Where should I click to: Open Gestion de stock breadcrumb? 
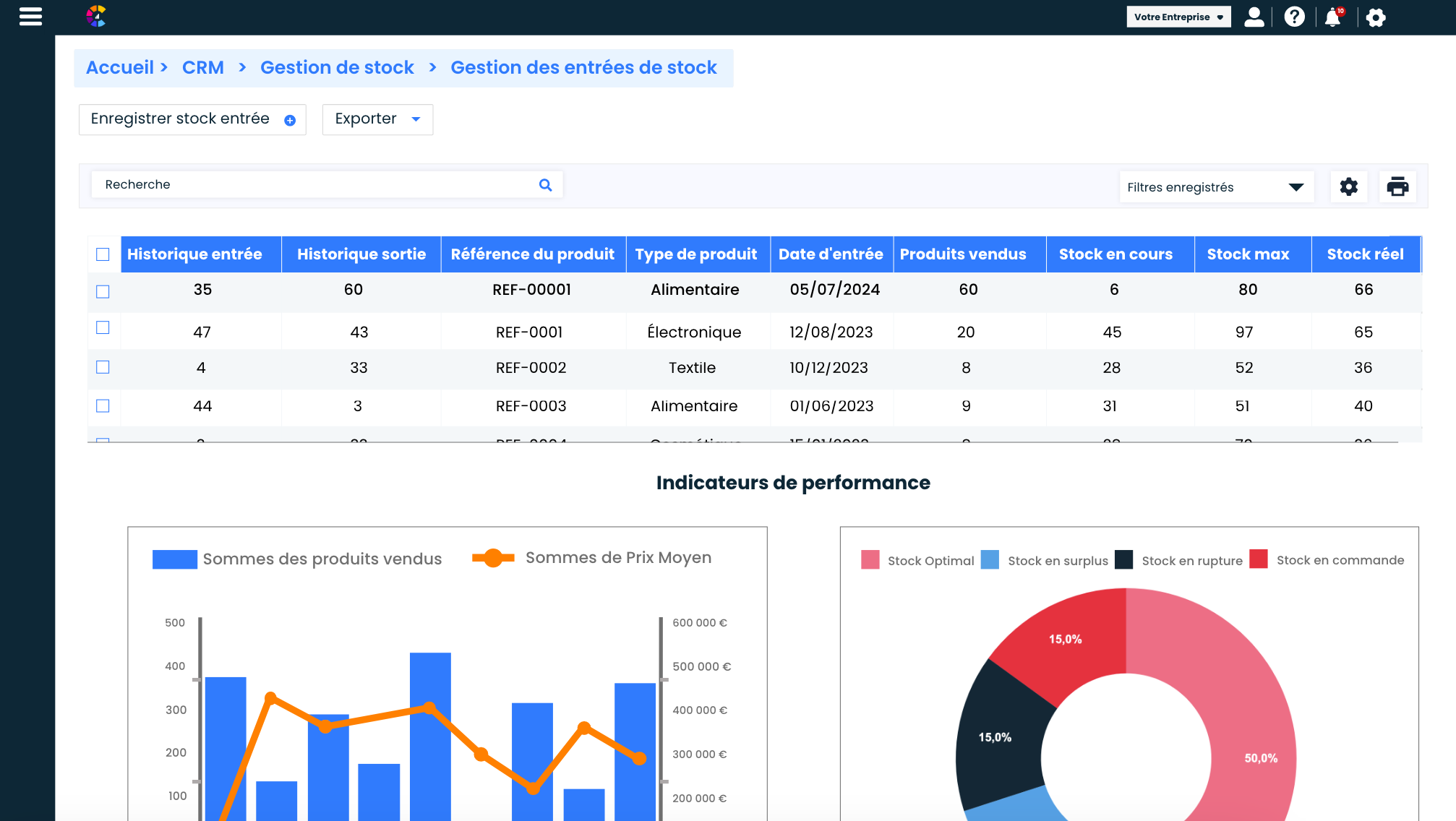(337, 68)
